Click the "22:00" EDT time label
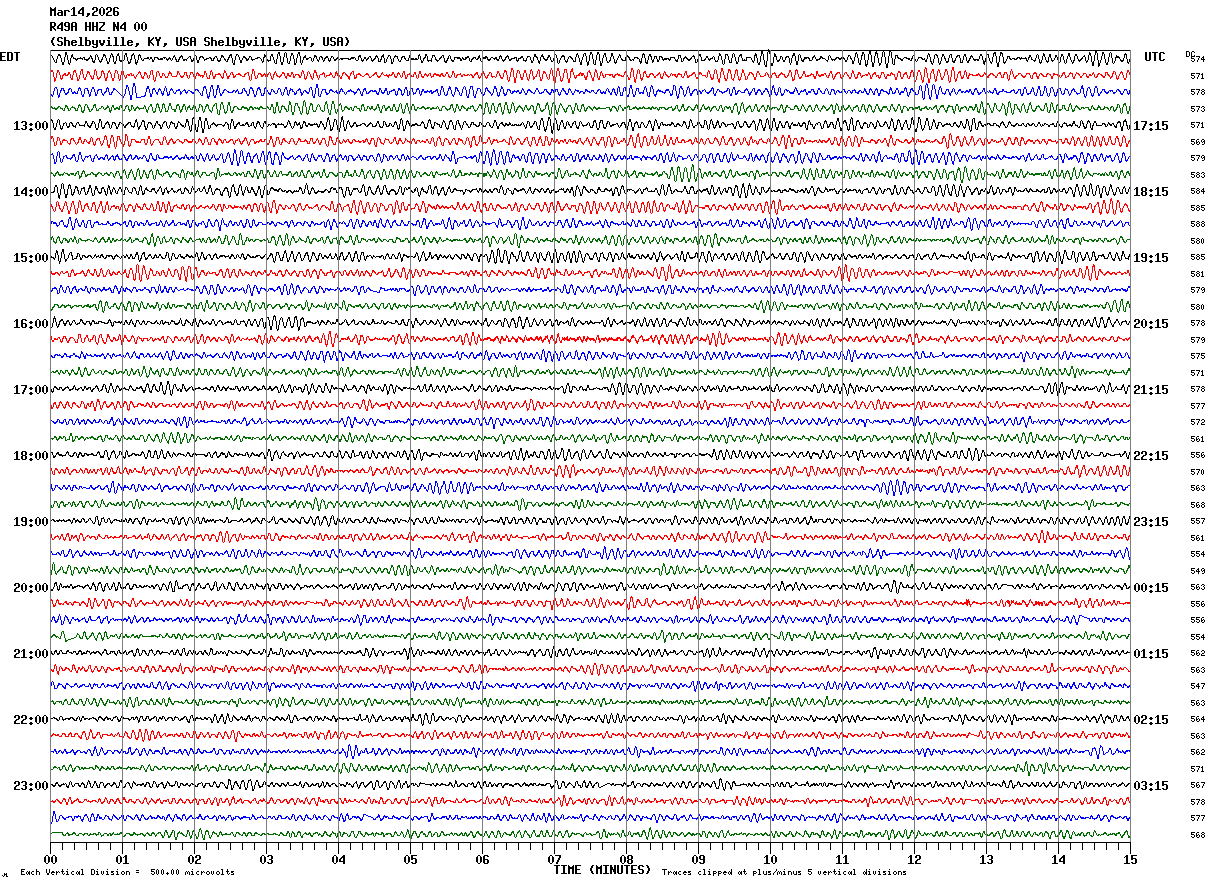The height and width of the screenshot is (886, 1210). (x=30, y=720)
